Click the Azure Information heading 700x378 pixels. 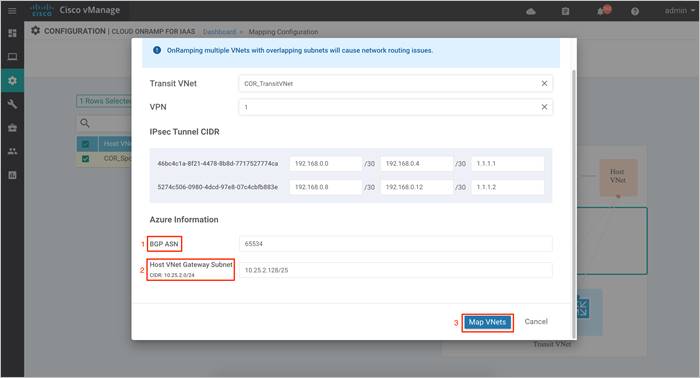click(184, 220)
